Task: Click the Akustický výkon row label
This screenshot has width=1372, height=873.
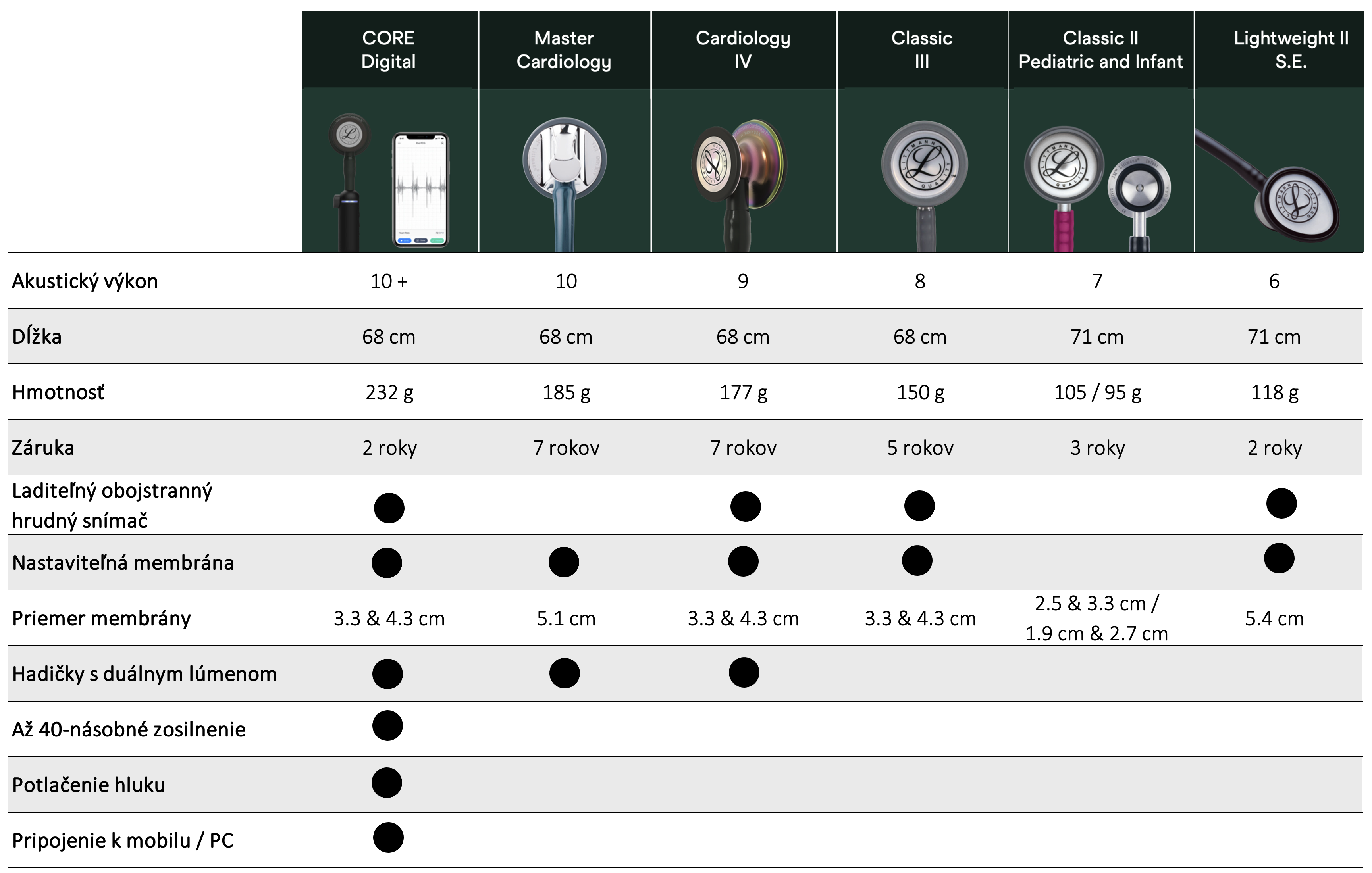Action: pyautogui.click(x=85, y=281)
